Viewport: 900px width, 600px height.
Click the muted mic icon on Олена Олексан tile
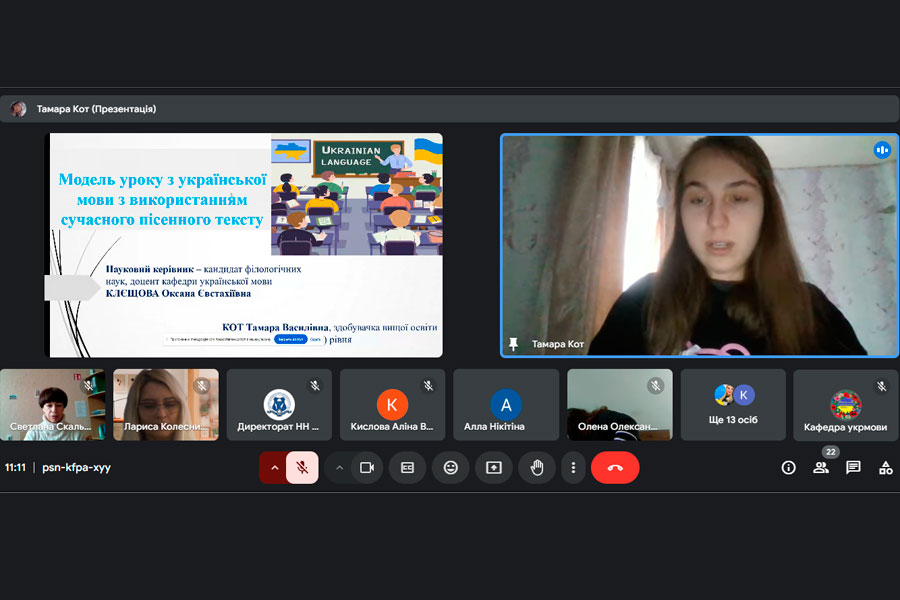(655, 386)
